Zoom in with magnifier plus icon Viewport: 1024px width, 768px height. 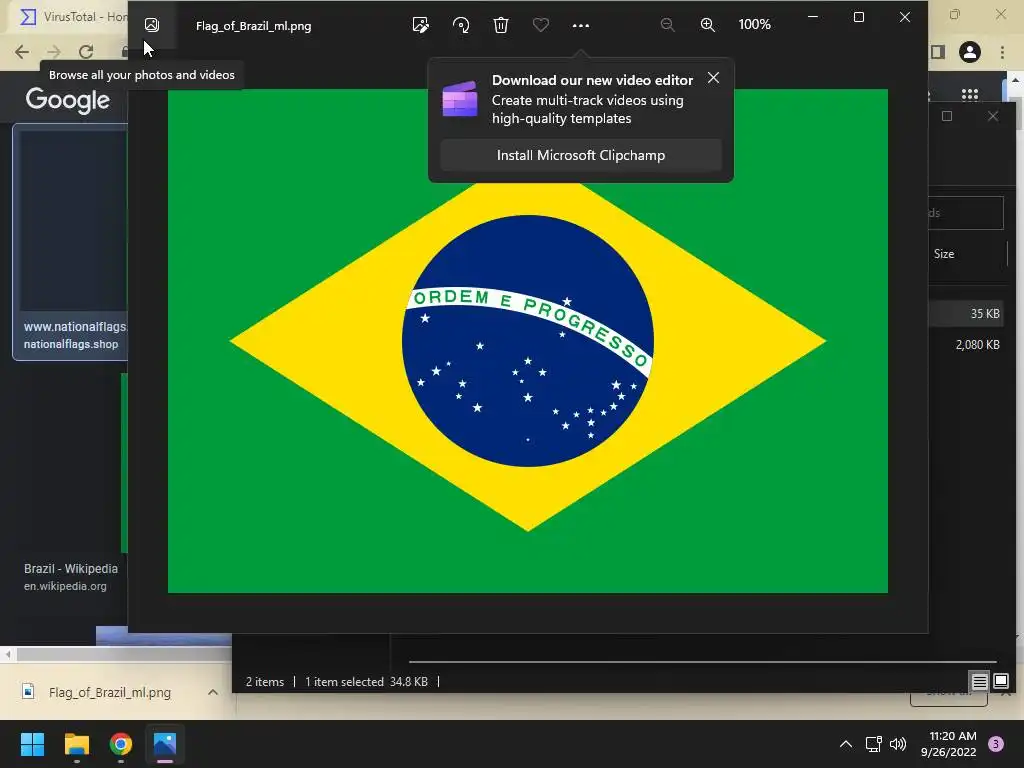coord(707,25)
